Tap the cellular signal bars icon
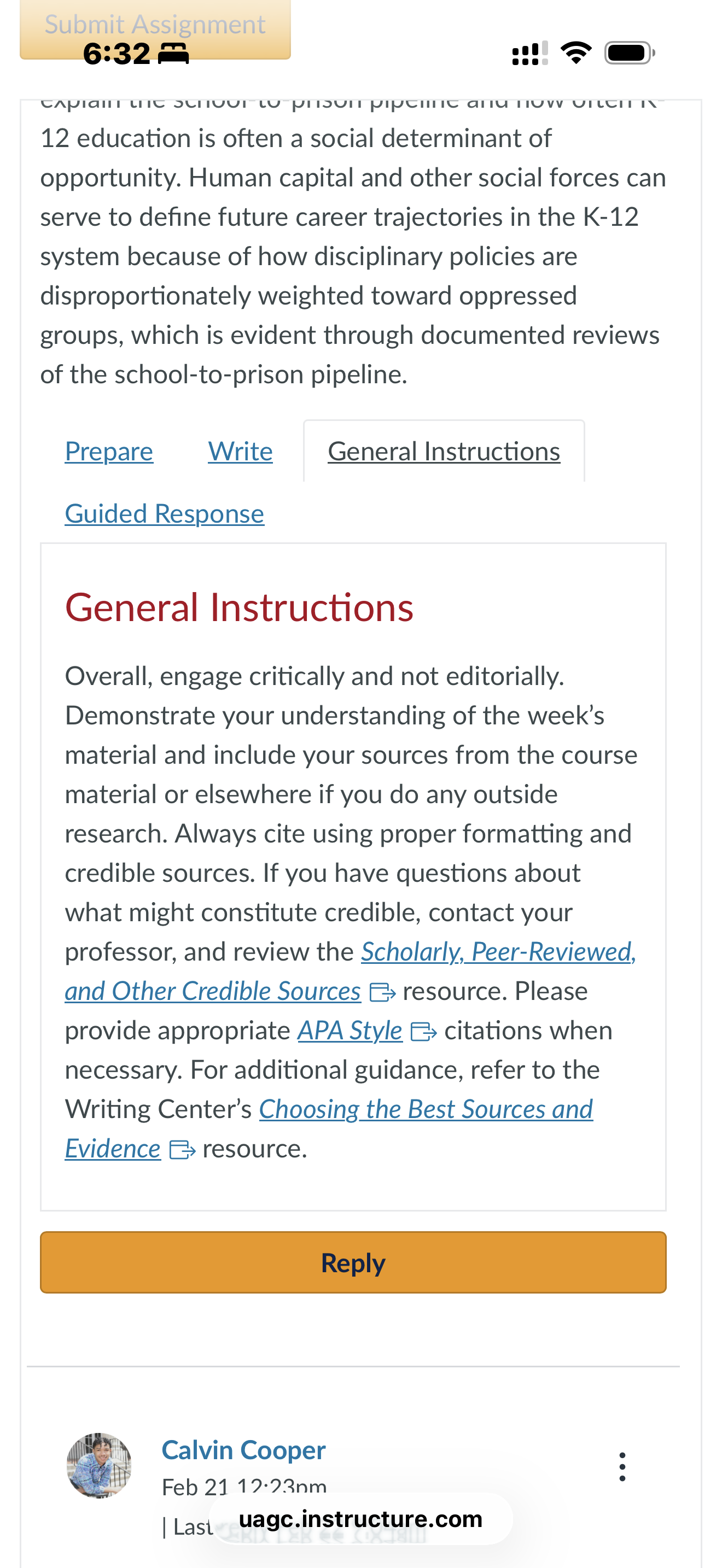Viewport: 722px width, 1568px height. pos(530,53)
